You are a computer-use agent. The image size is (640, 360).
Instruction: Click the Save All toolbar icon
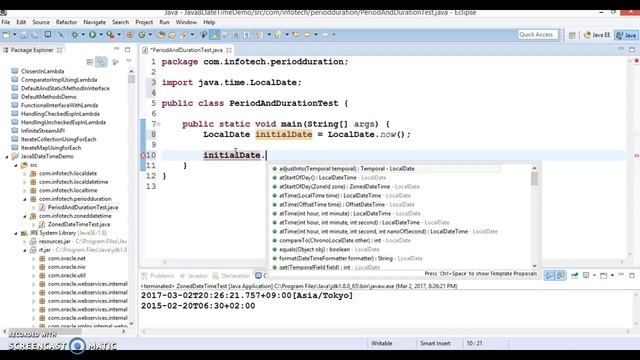tap(35, 35)
